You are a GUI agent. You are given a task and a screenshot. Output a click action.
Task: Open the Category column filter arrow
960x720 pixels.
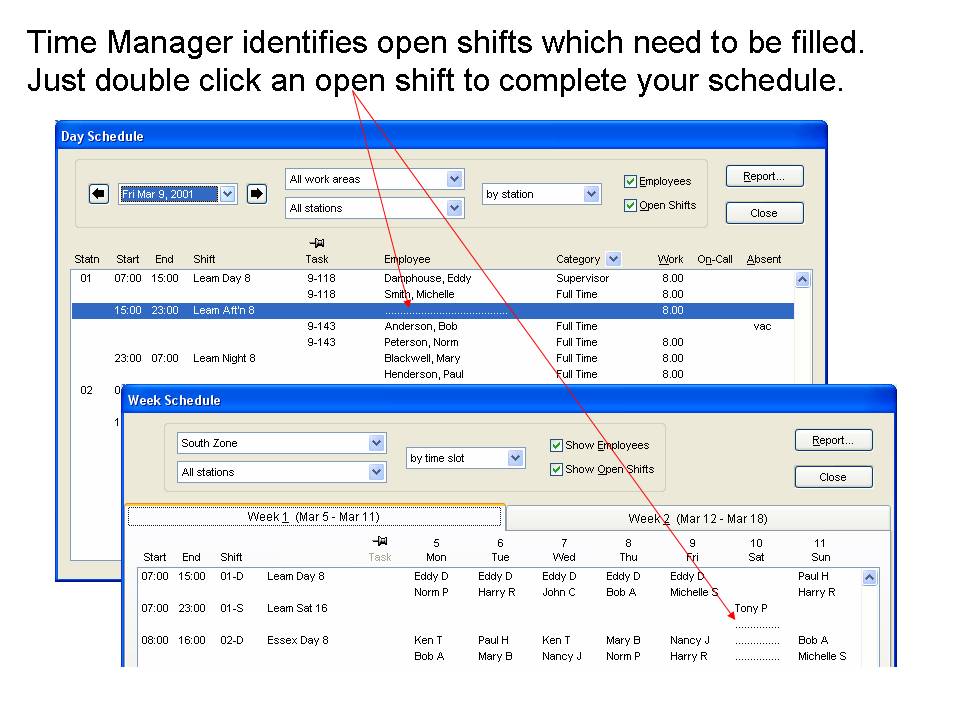pos(613,259)
